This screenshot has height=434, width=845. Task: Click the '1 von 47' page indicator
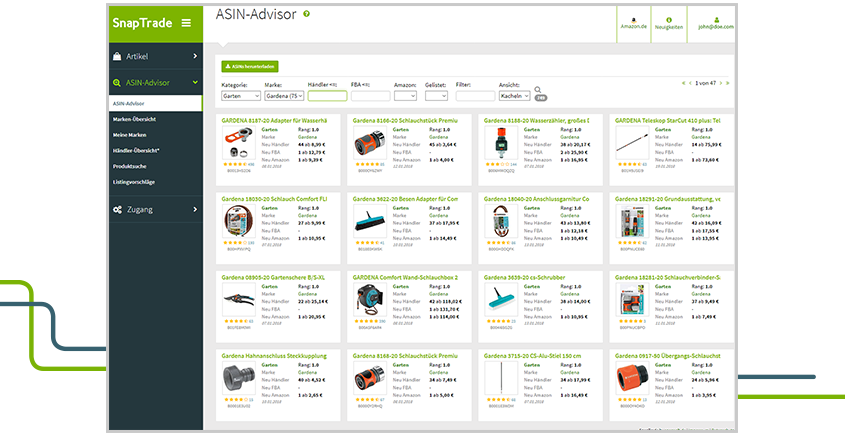(705, 83)
